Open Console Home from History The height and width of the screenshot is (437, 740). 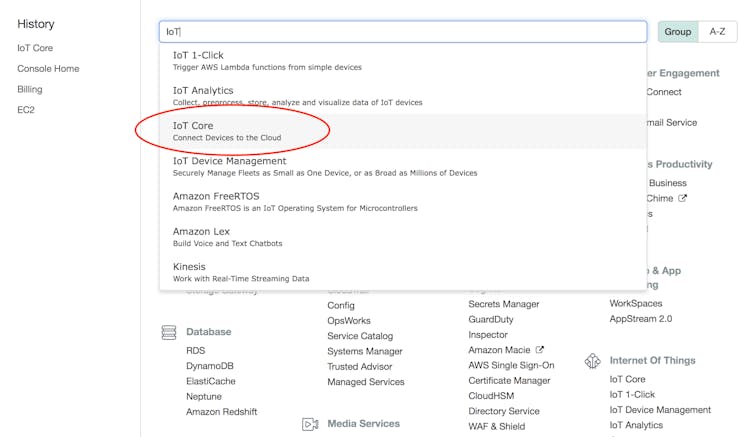tap(48, 69)
